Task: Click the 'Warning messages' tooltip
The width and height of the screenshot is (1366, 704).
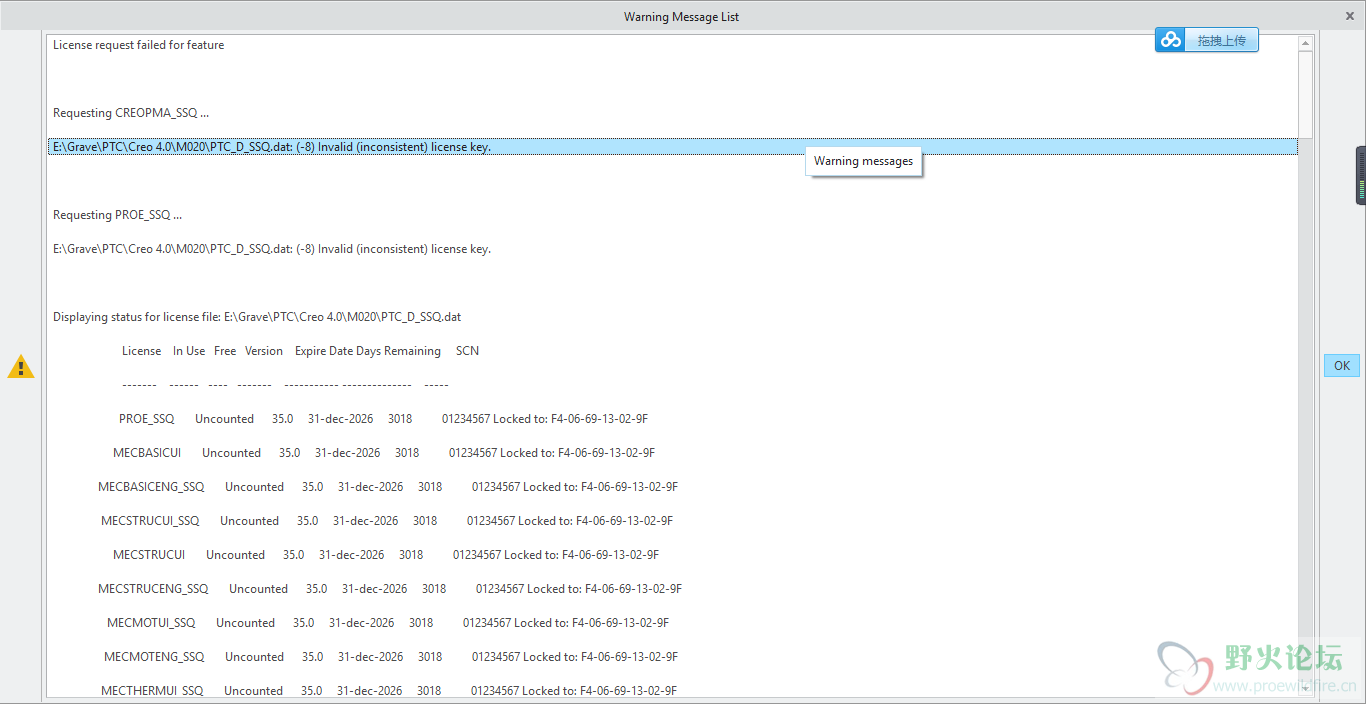Action: tap(863, 161)
